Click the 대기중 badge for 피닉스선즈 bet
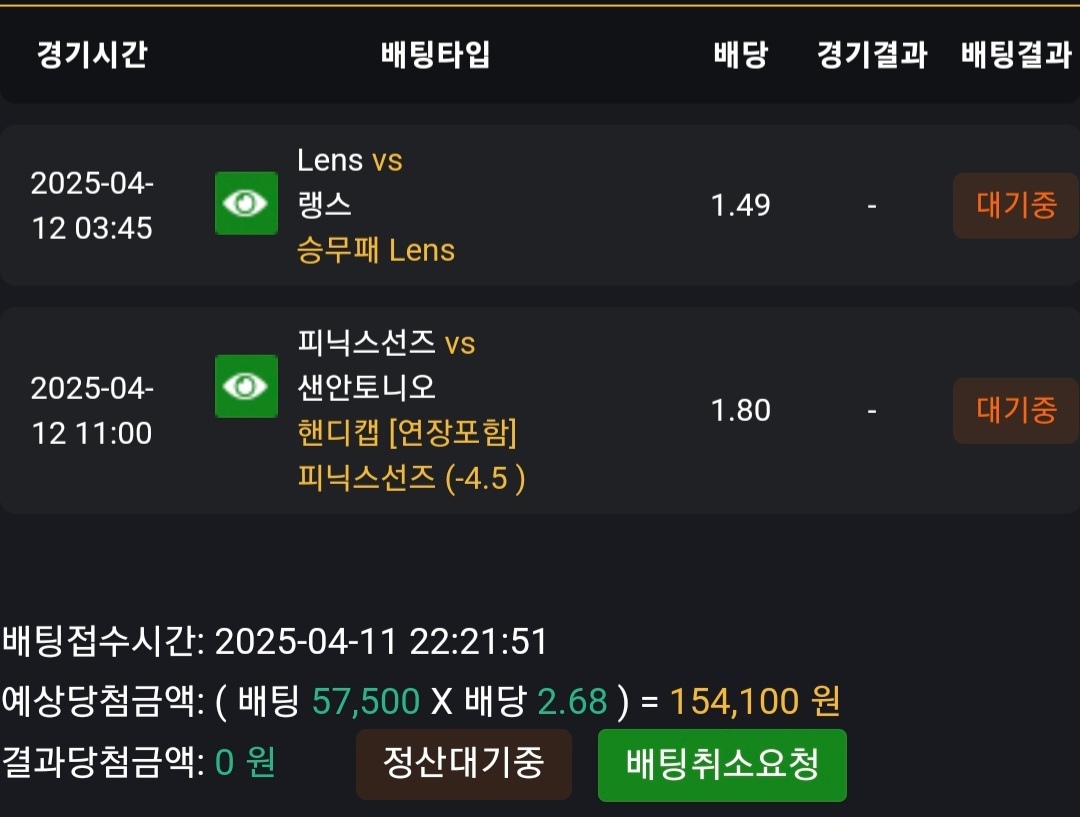The height and width of the screenshot is (817, 1080). 1015,410
